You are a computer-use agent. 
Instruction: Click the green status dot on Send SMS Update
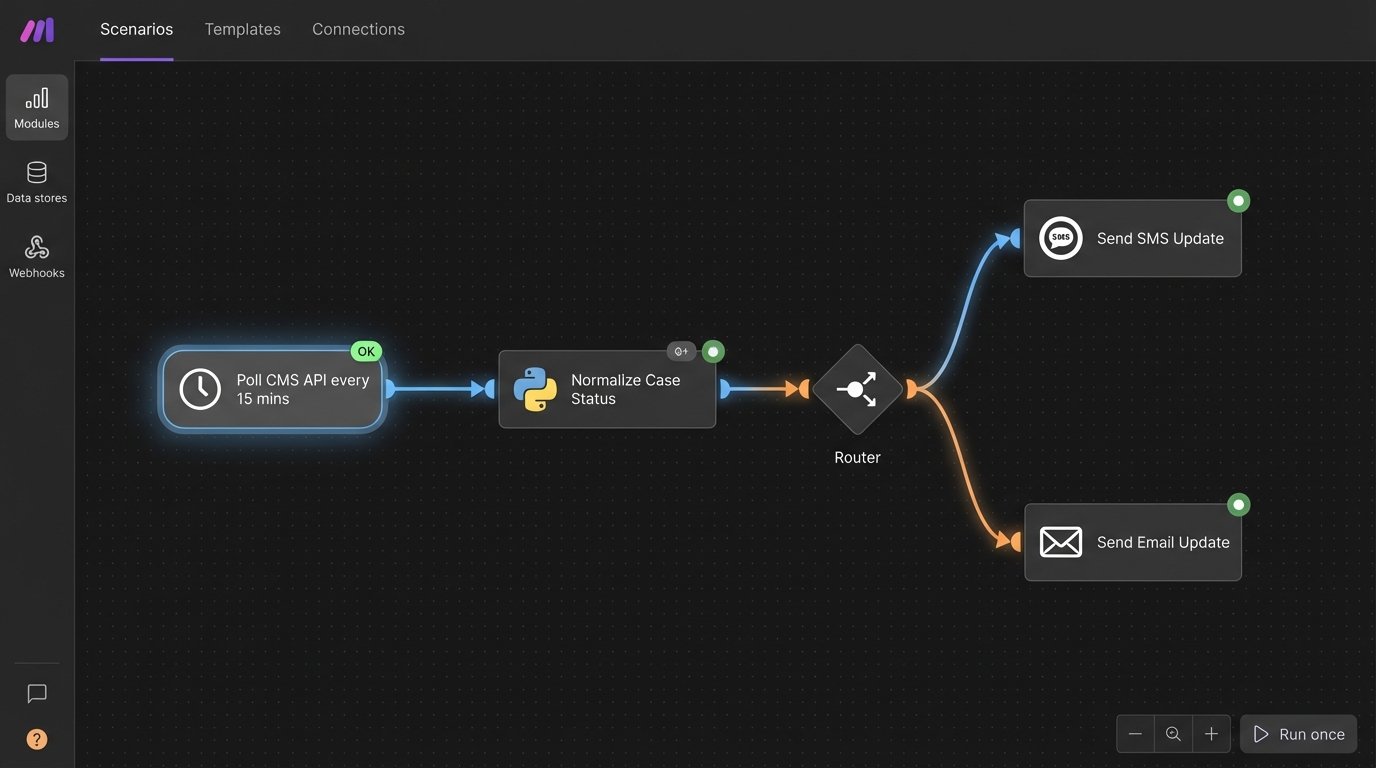pyautogui.click(x=1239, y=200)
